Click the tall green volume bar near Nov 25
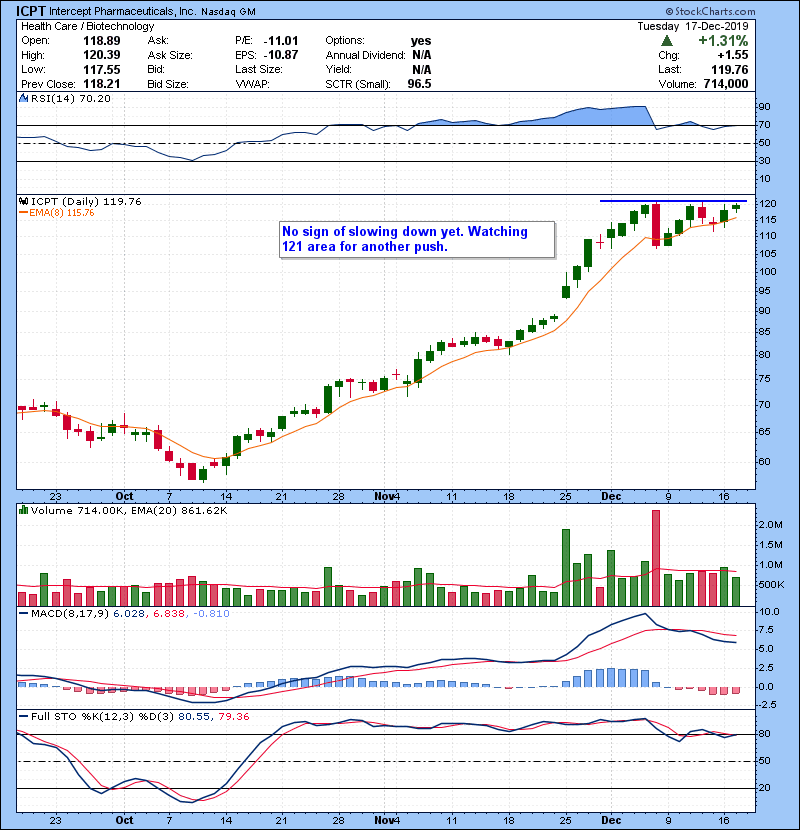Screen dimensions: 800x830 click(x=565, y=567)
